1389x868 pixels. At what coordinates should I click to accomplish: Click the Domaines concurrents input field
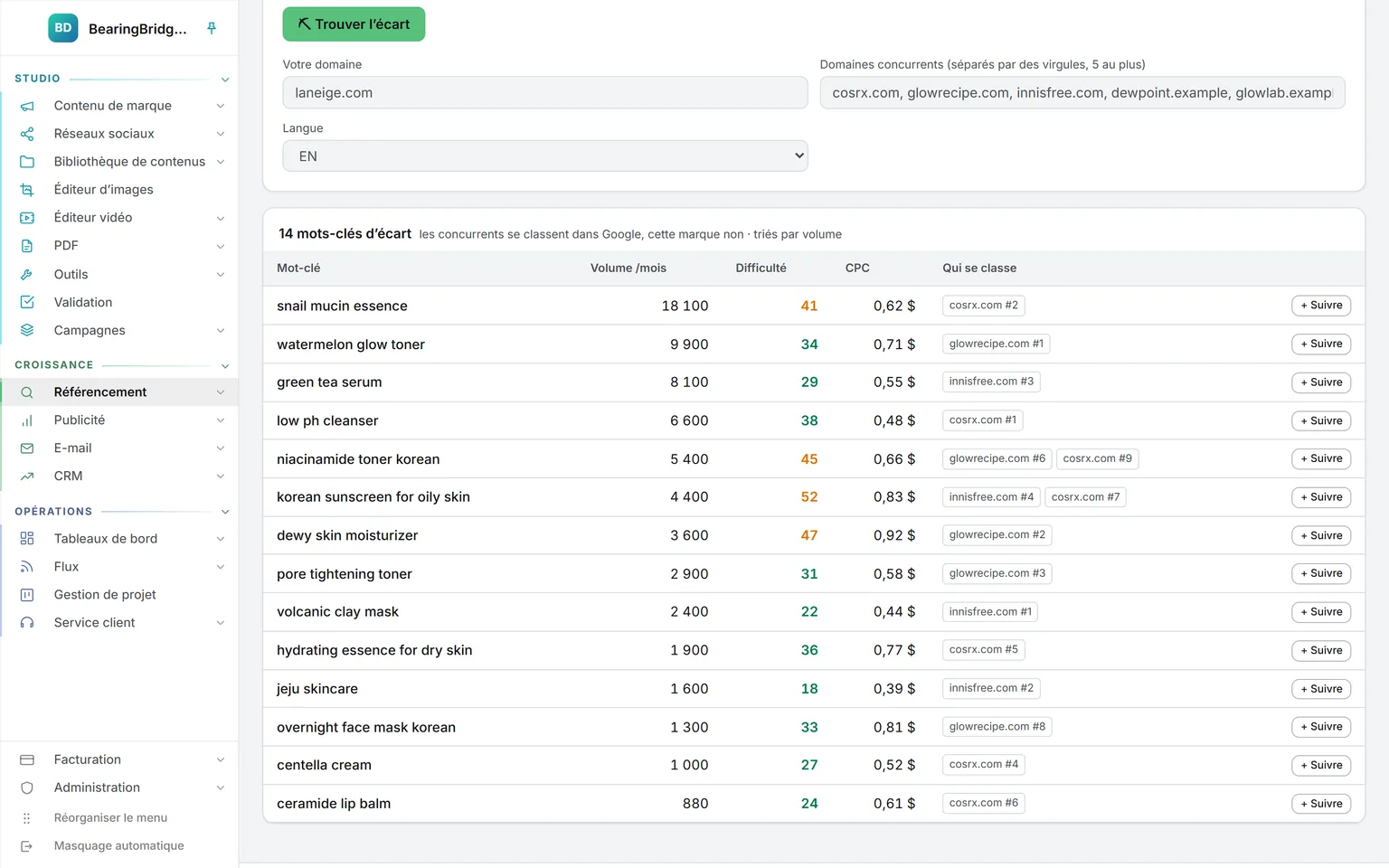1082,92
